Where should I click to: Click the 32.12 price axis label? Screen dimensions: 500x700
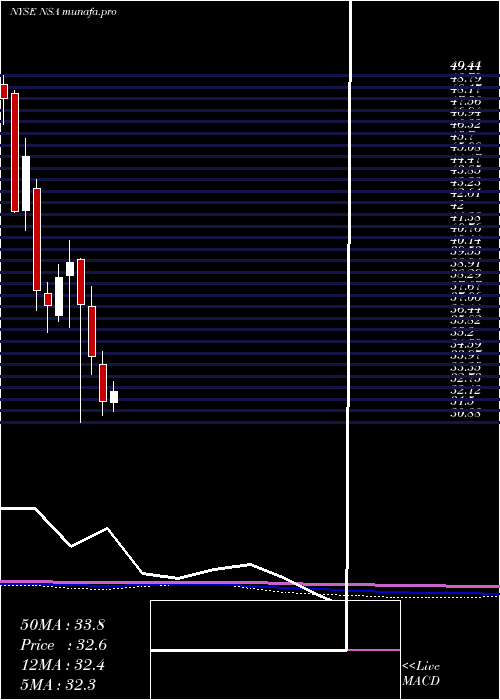click(465, 391)
